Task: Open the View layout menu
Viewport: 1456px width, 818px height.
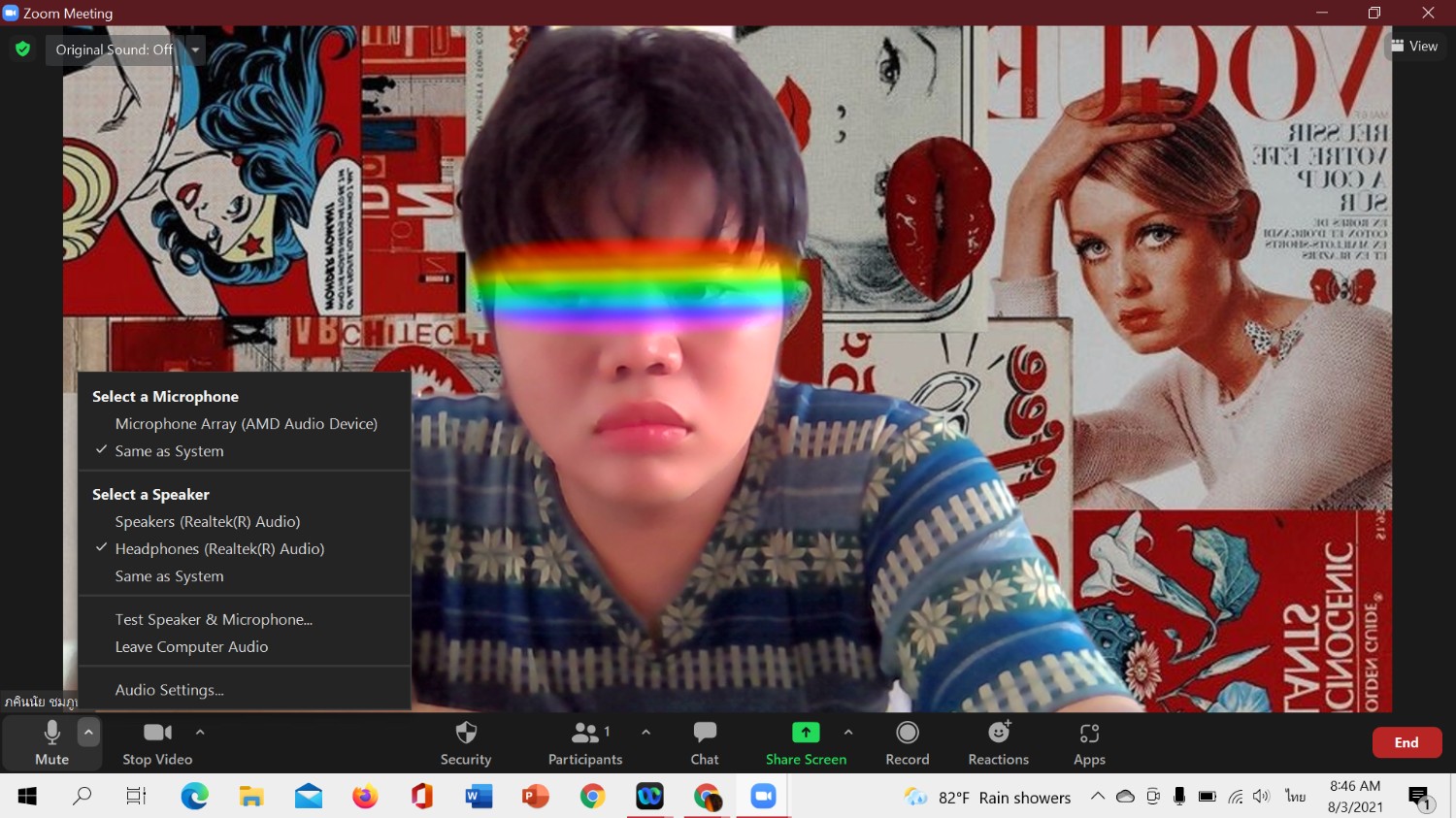Action: click(x=1414, y=46)
